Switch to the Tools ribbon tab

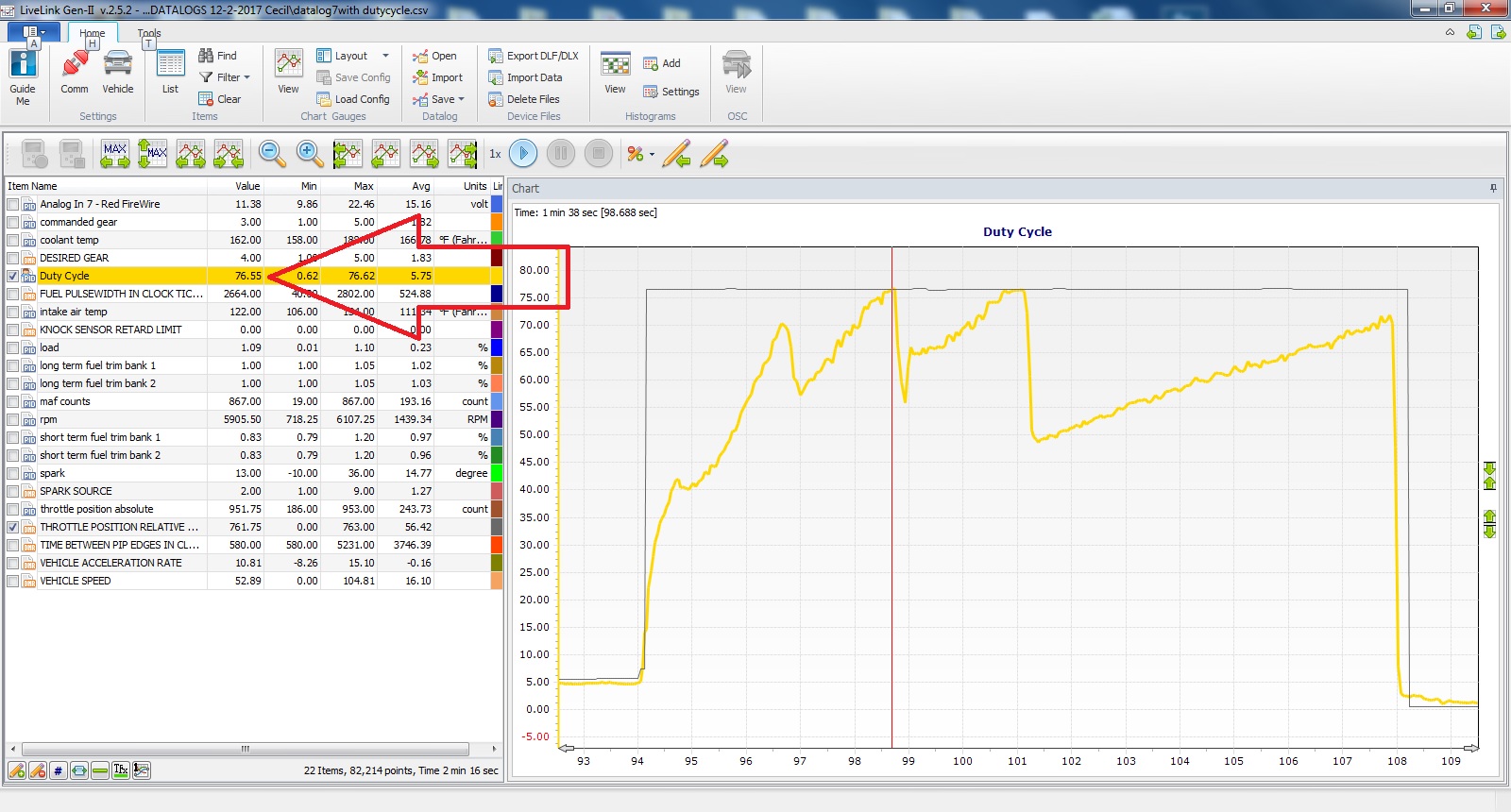(x=149, y=33)
